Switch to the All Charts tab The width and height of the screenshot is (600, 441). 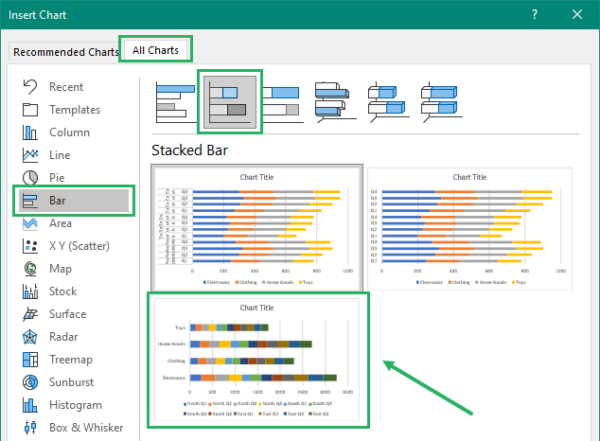tap(155, 49)
